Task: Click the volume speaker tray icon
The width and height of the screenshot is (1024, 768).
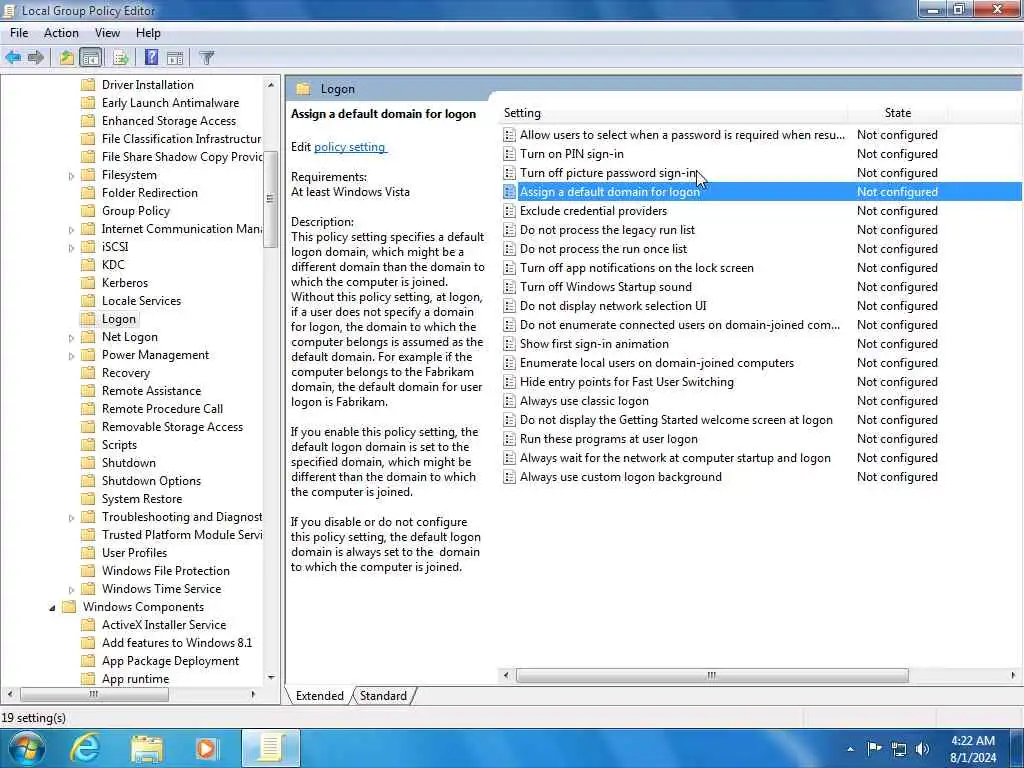Action: pos(922,749)
